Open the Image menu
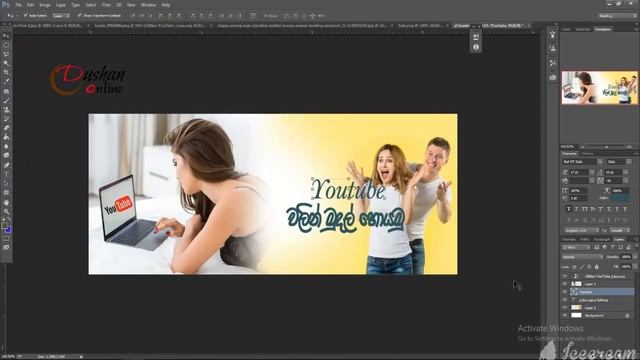 pyautogui.click(x=44, y=5)
